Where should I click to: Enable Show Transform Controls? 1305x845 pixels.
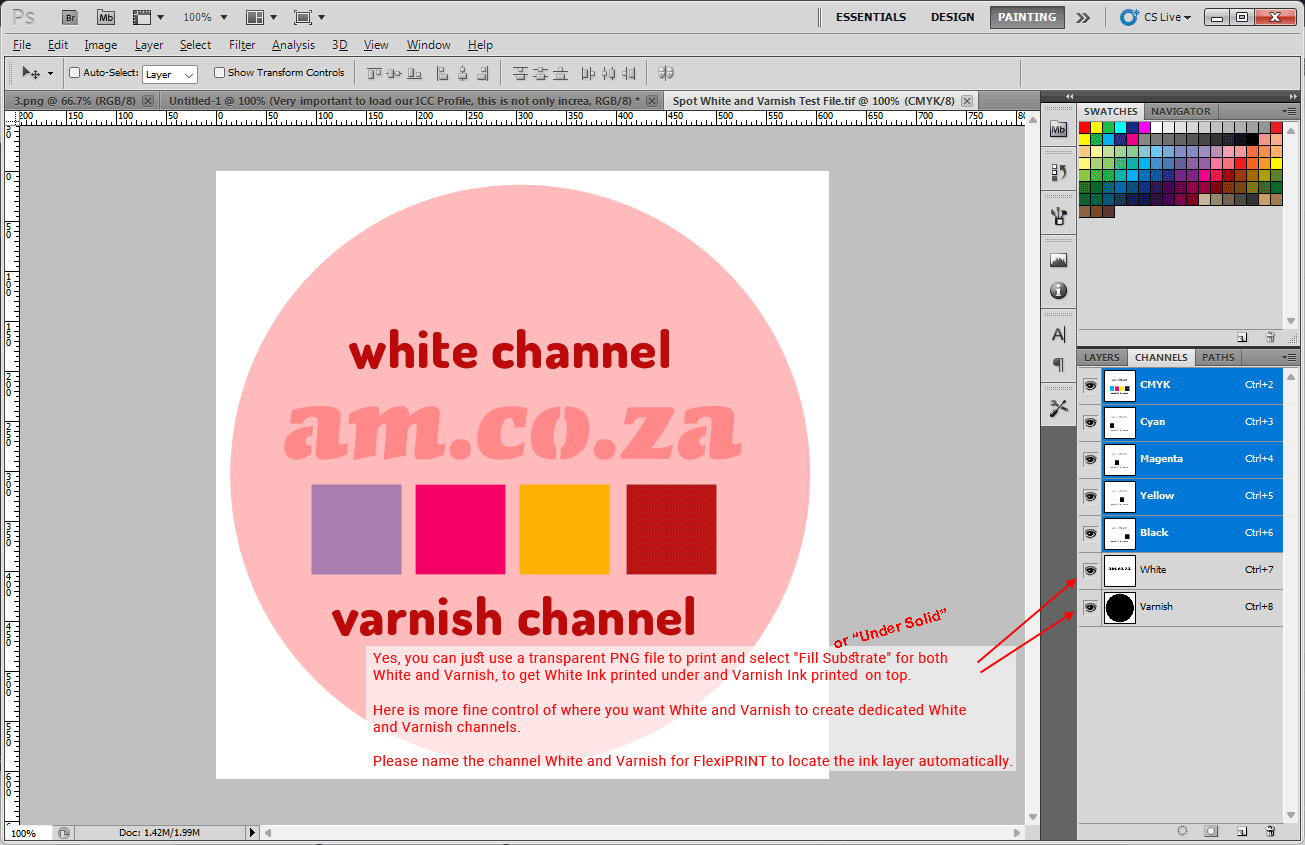pos(218,72)
